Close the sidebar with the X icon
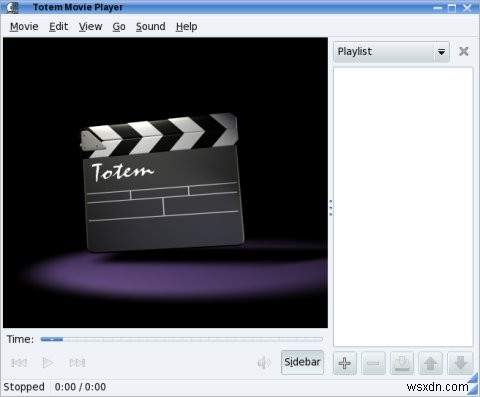 point(463,51)
